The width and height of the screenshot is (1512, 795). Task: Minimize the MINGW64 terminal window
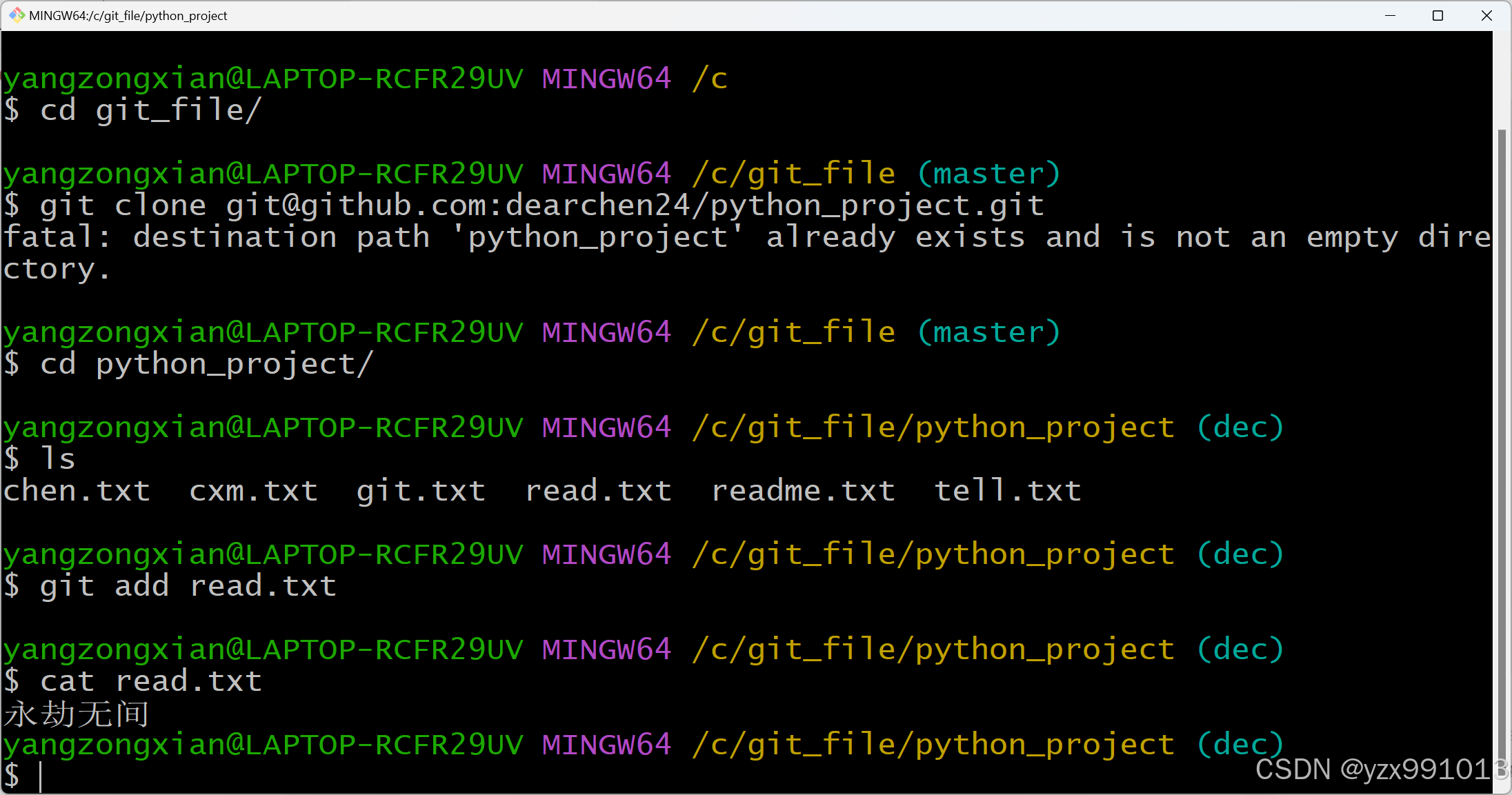(x=1390, y=15)
